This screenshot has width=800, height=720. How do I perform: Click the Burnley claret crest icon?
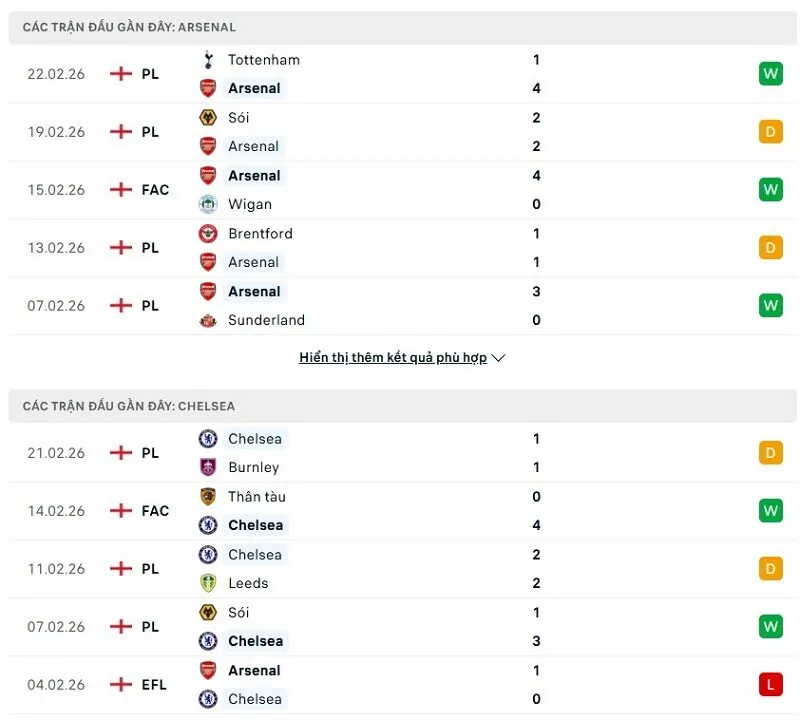click(209, 467)
